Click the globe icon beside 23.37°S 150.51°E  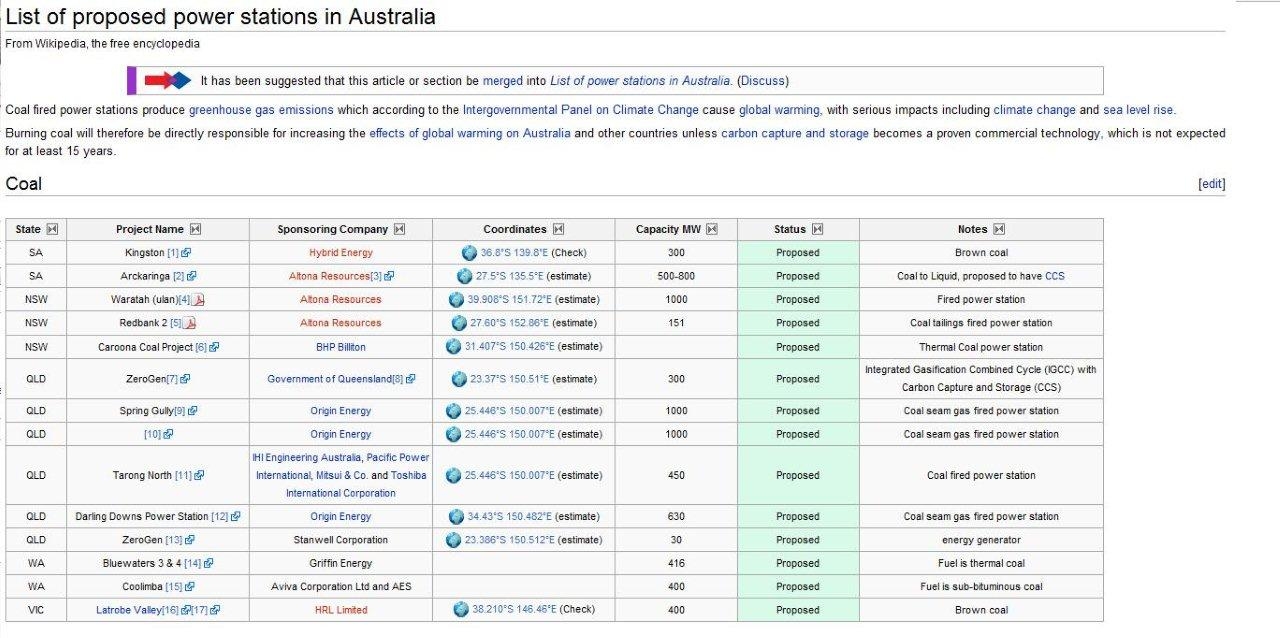pyautogui.click(x=460, y=379)
